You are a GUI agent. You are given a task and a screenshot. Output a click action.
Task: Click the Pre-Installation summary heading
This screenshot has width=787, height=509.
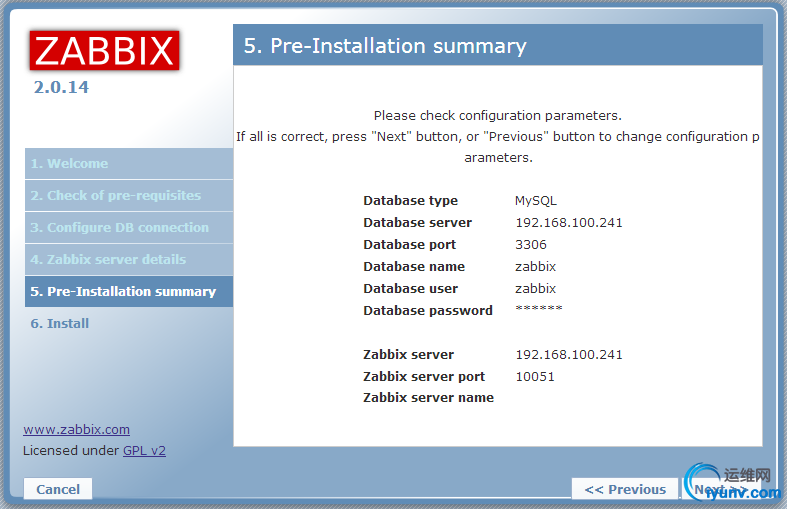click(385, 46)
